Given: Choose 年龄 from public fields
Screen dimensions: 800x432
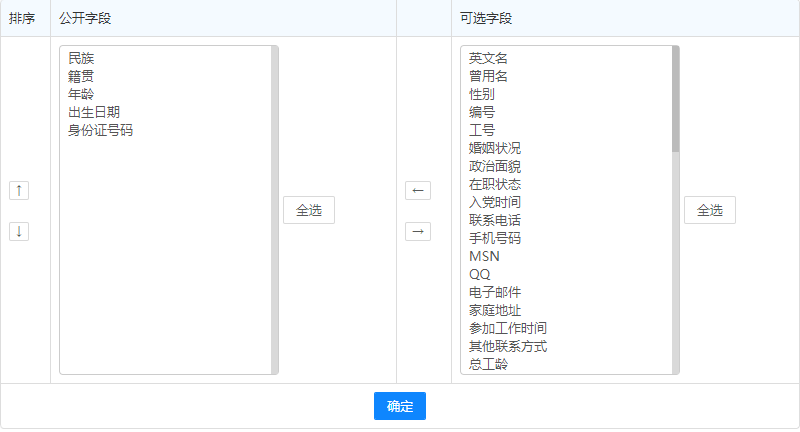Looking at the screenshot, I should point(81,94).
